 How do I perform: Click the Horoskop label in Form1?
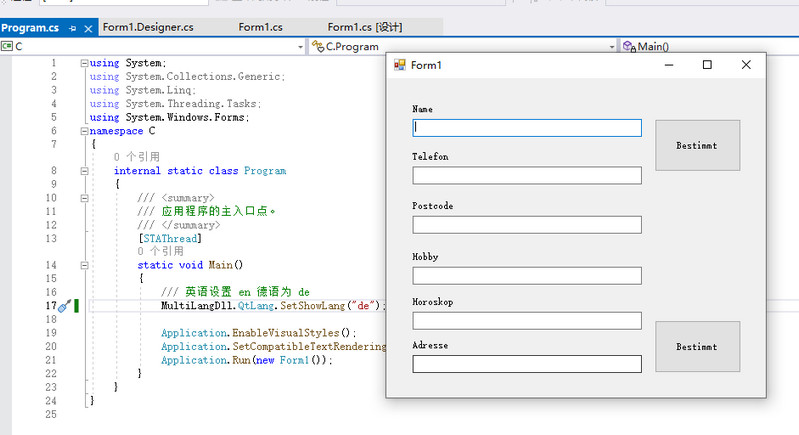click(x=433, y=302)
